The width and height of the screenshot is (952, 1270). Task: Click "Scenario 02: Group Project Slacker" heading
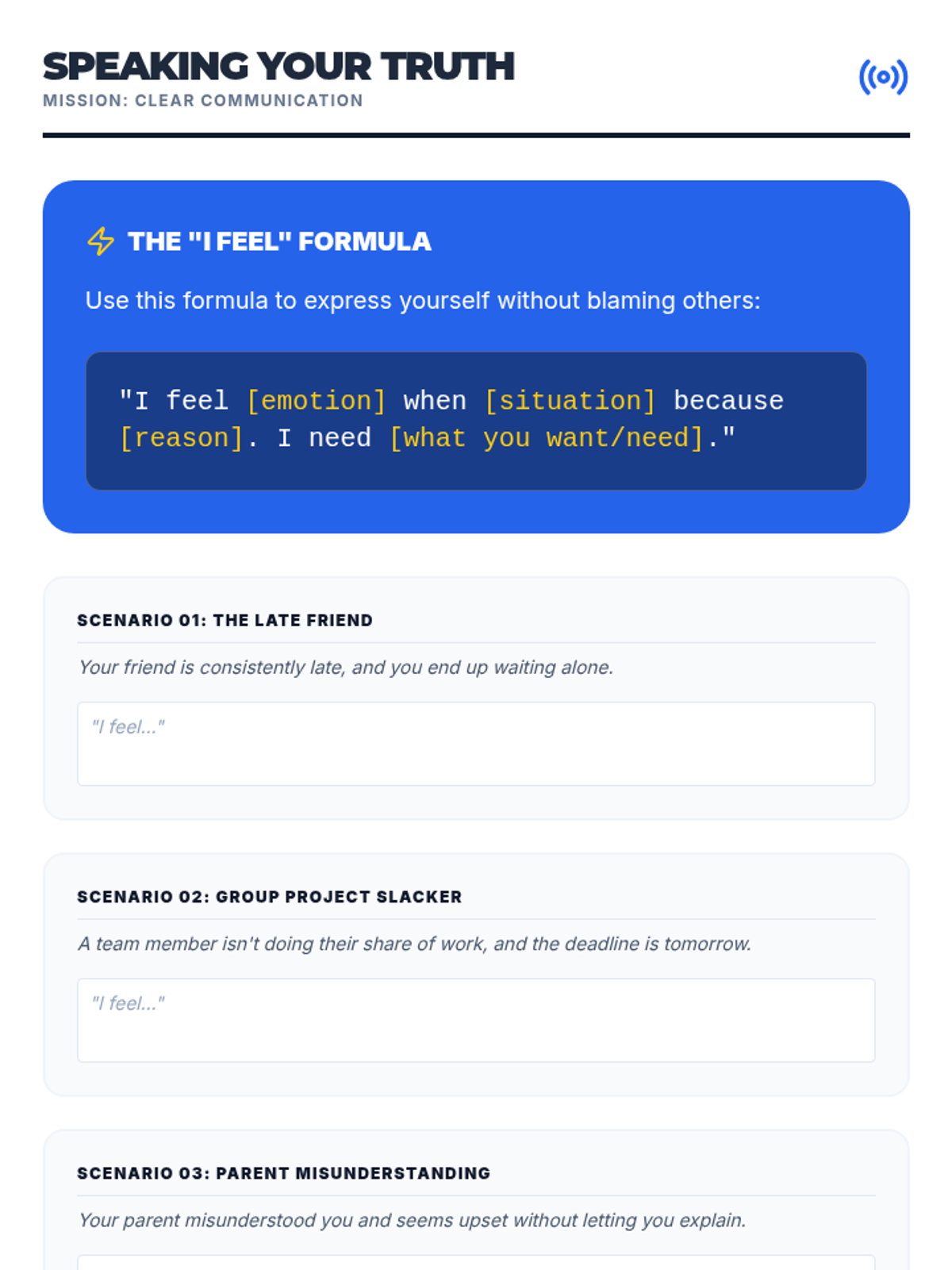[x=270, y=897]
